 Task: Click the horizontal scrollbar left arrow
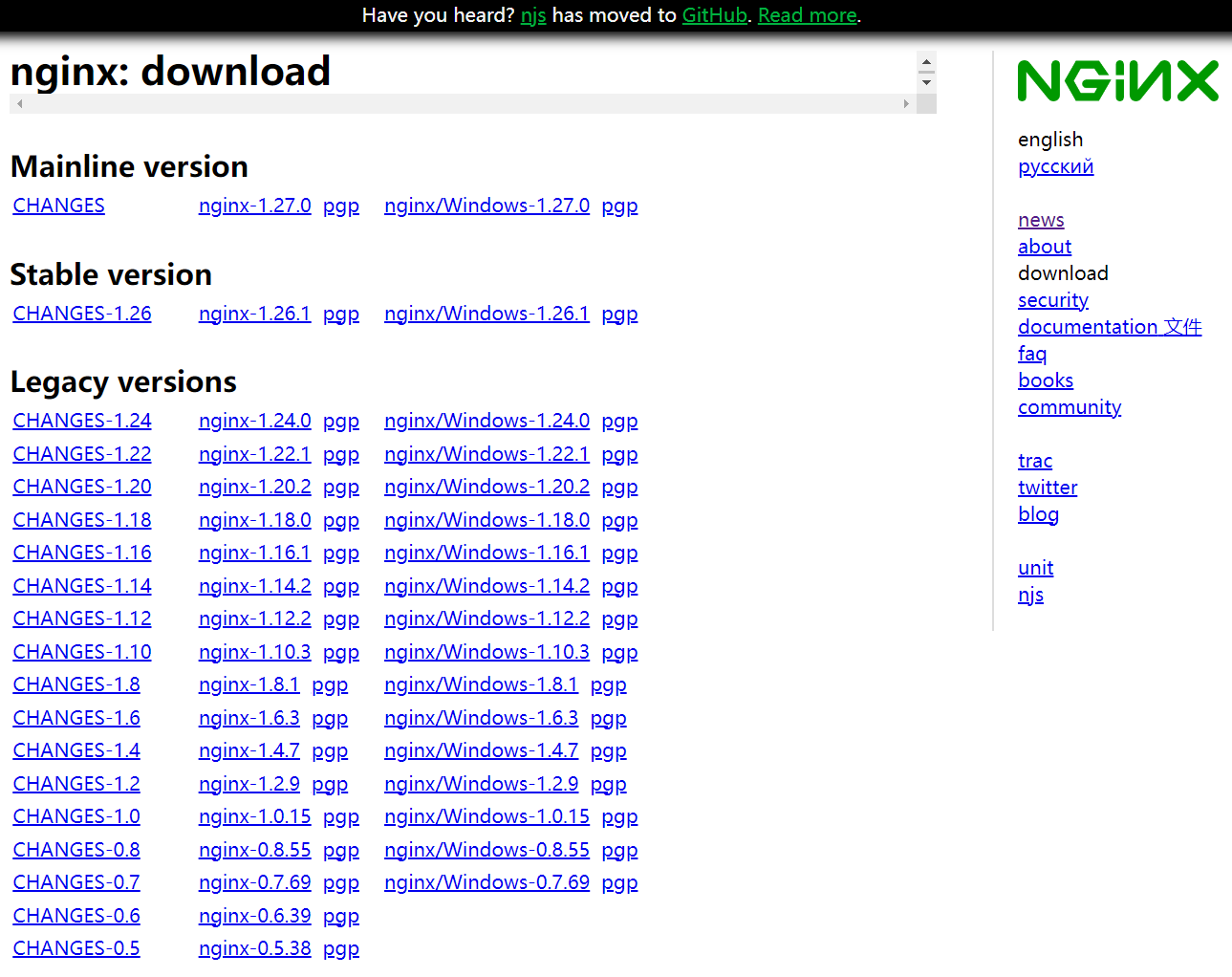point(19,104)
